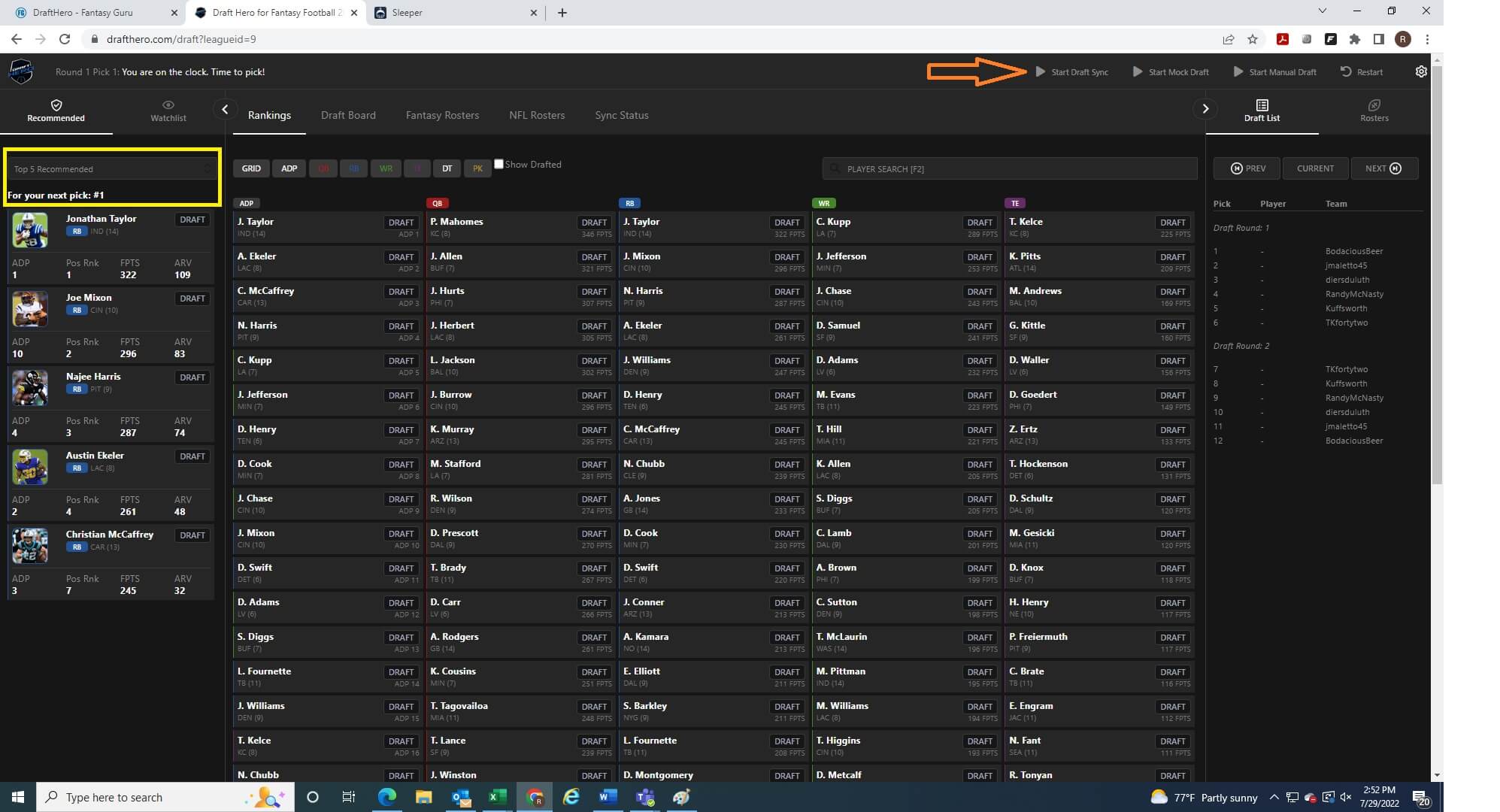Switch to the Rankings tab

[x=269, y=115]
